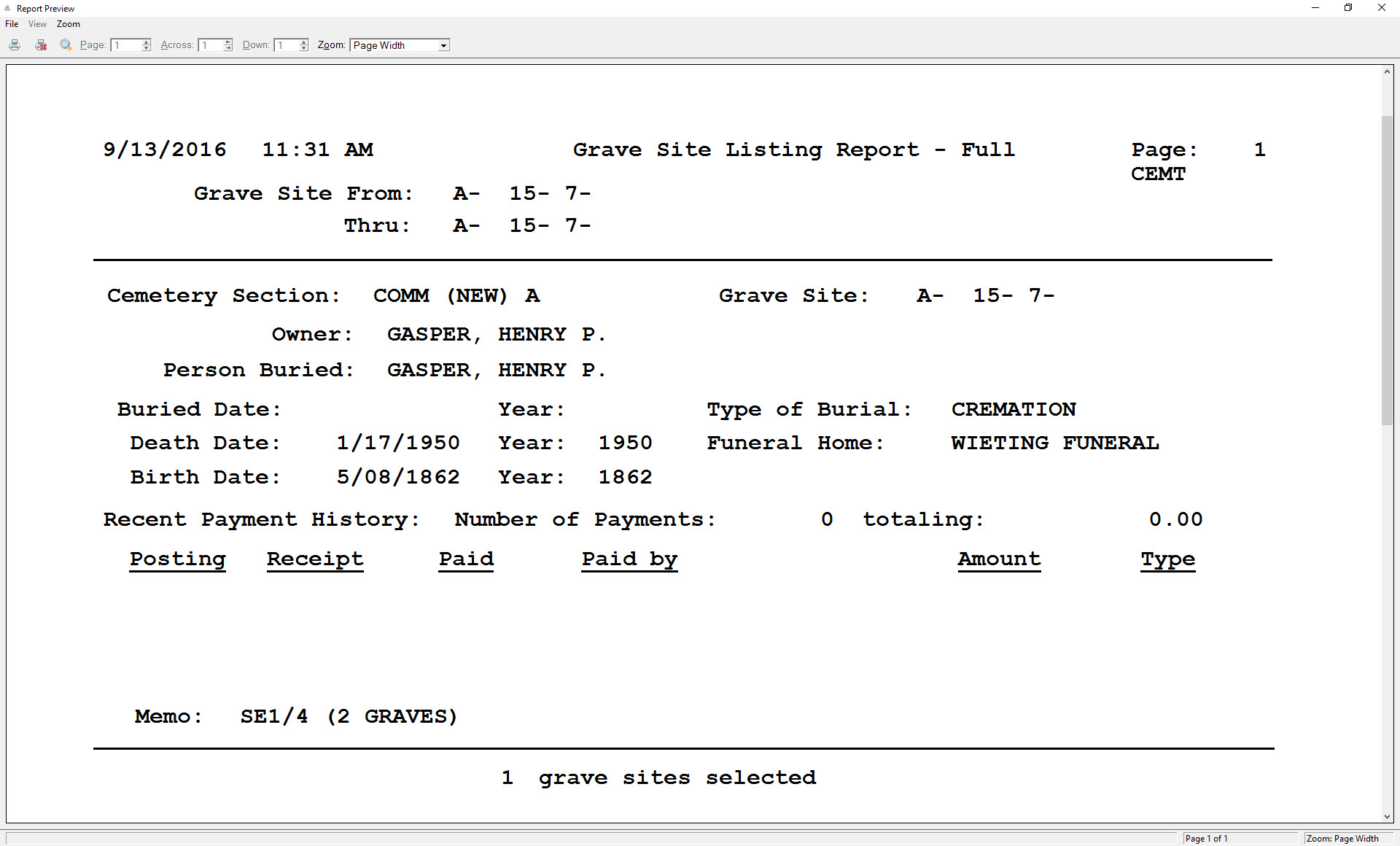Click the death year '1950'
The width and height of the screenshot is (1400, 846).
626,443
